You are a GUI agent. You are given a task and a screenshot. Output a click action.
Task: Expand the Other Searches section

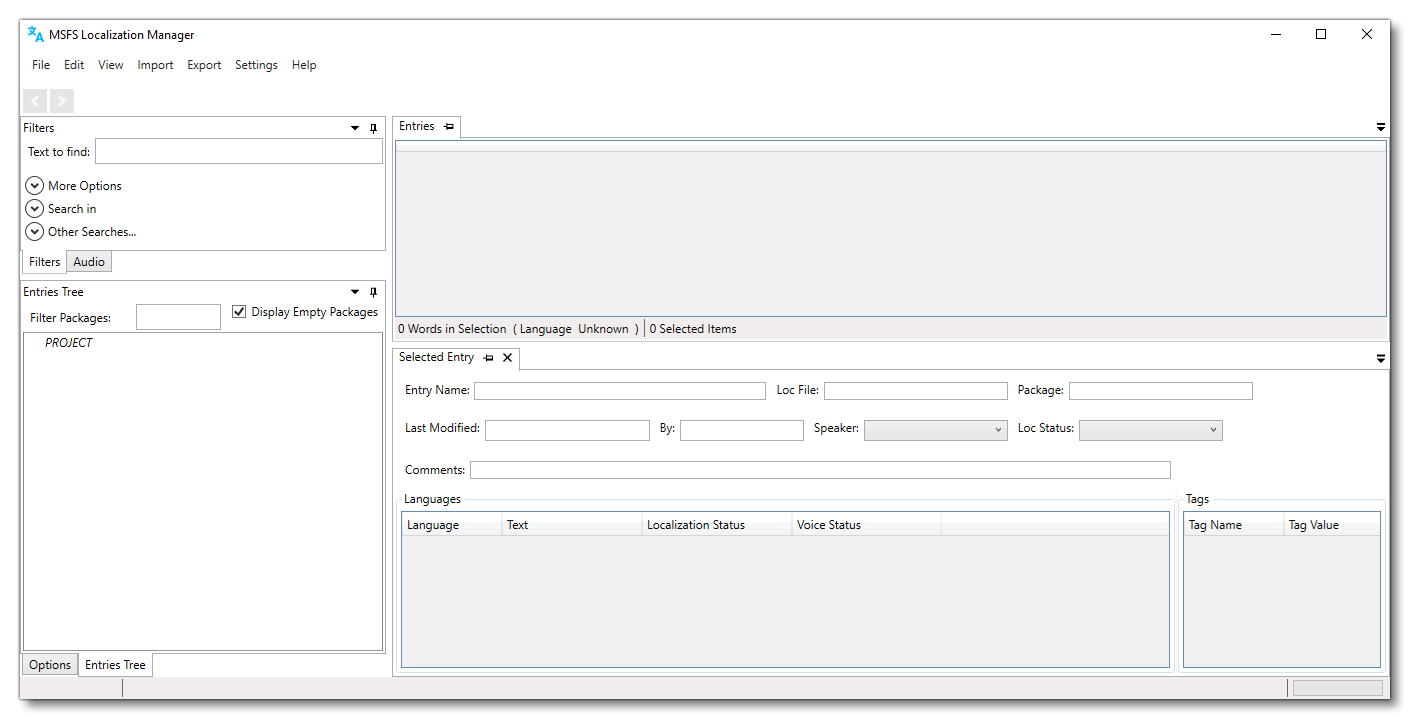coord(35,231)
